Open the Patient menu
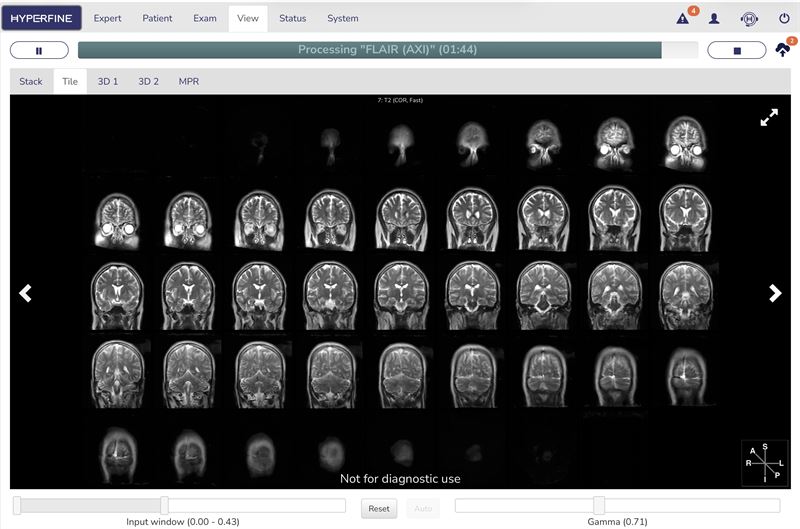Screen dimensions: 800x529 click(157, 18)
